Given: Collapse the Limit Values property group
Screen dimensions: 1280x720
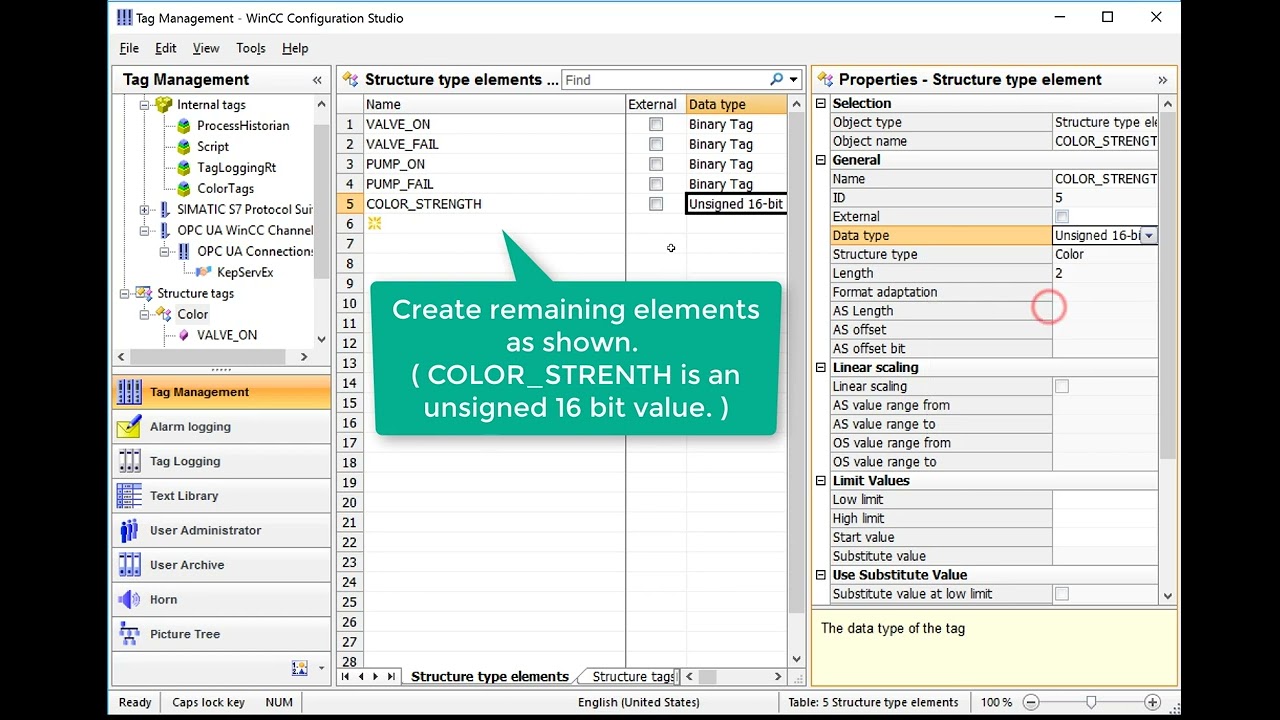Looking at the screenshot, I should pyautogui.click(x=821, y=481).
